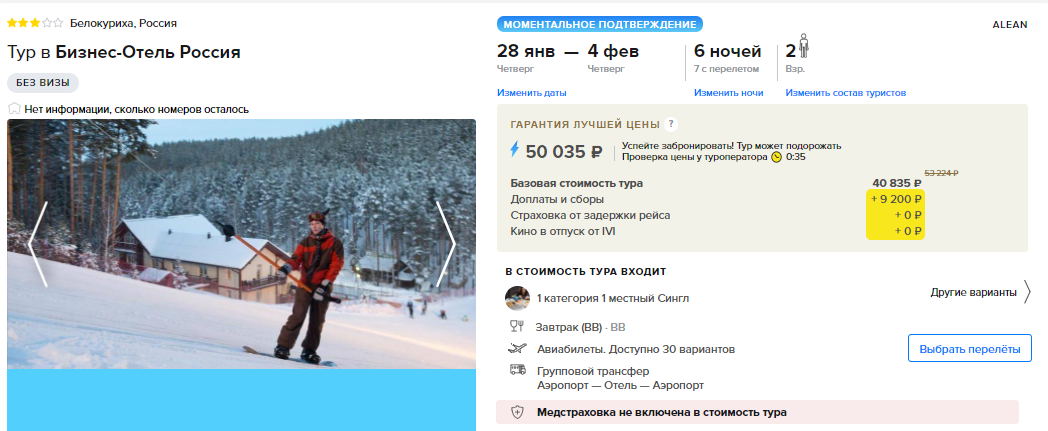Click the lightning bolt icon beside price
1048x431 pixels.
tap(514, 150)
